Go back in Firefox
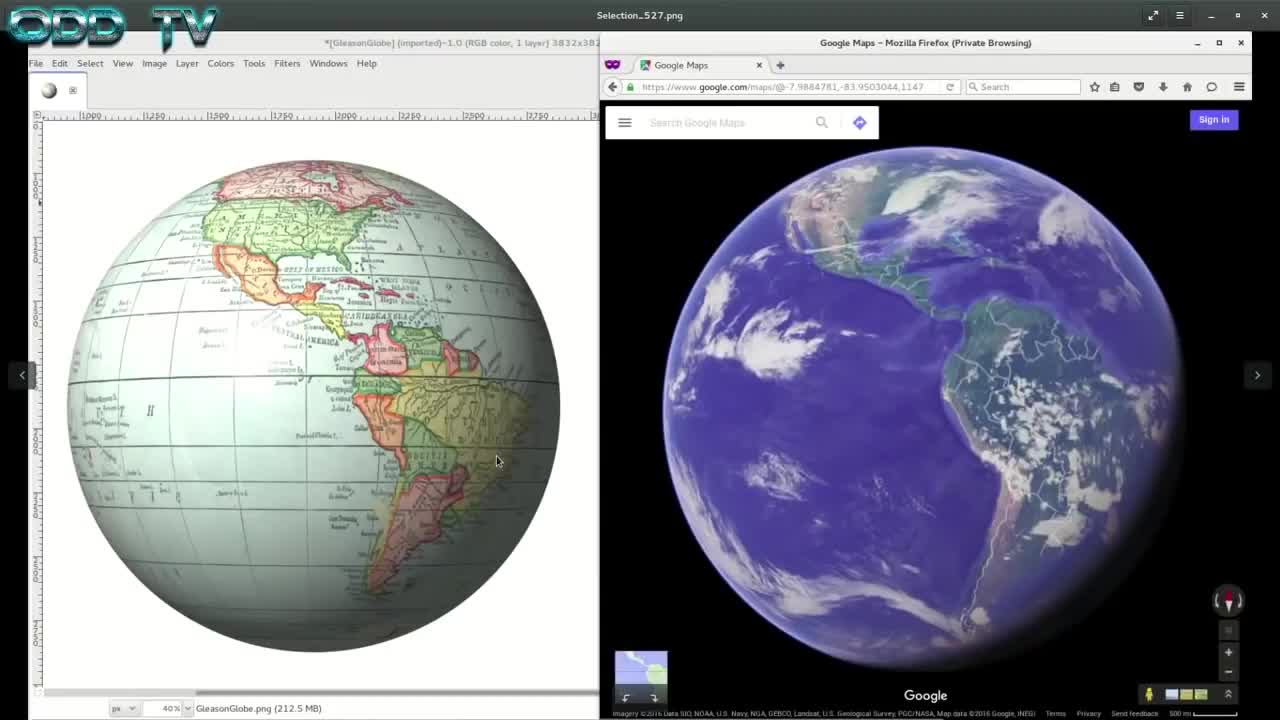Viewport: 1280px width, 720px height. coord(613,87)
